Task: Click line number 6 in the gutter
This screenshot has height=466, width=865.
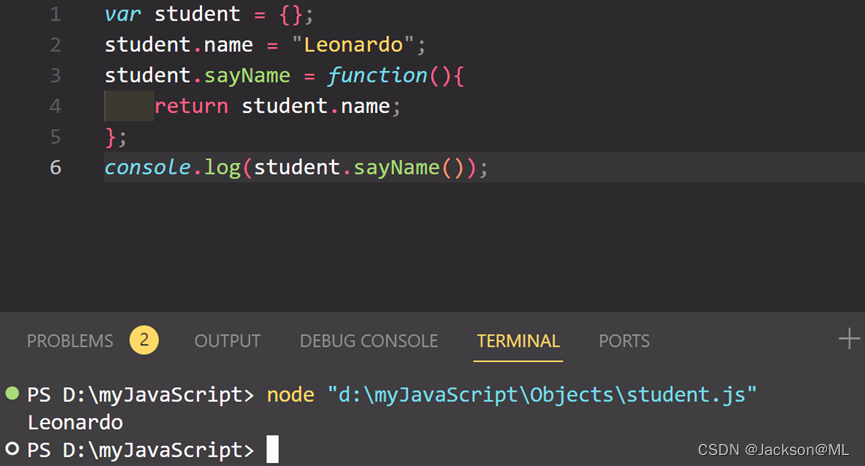Action: coord(55,167)
